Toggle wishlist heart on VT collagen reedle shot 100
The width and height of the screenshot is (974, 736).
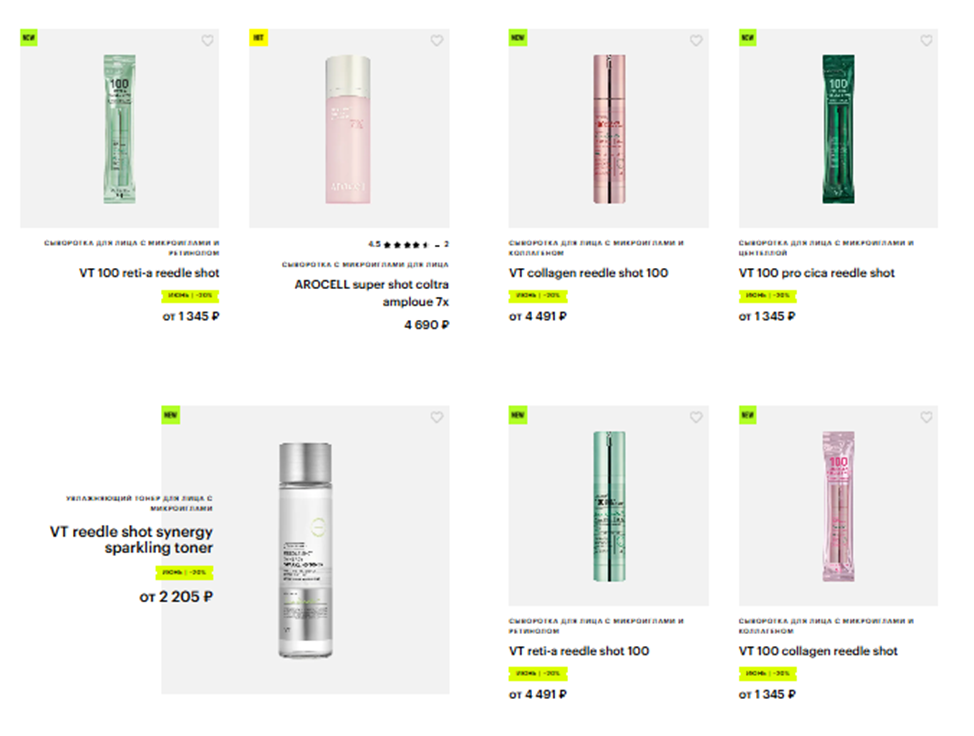tap(696, 40)
